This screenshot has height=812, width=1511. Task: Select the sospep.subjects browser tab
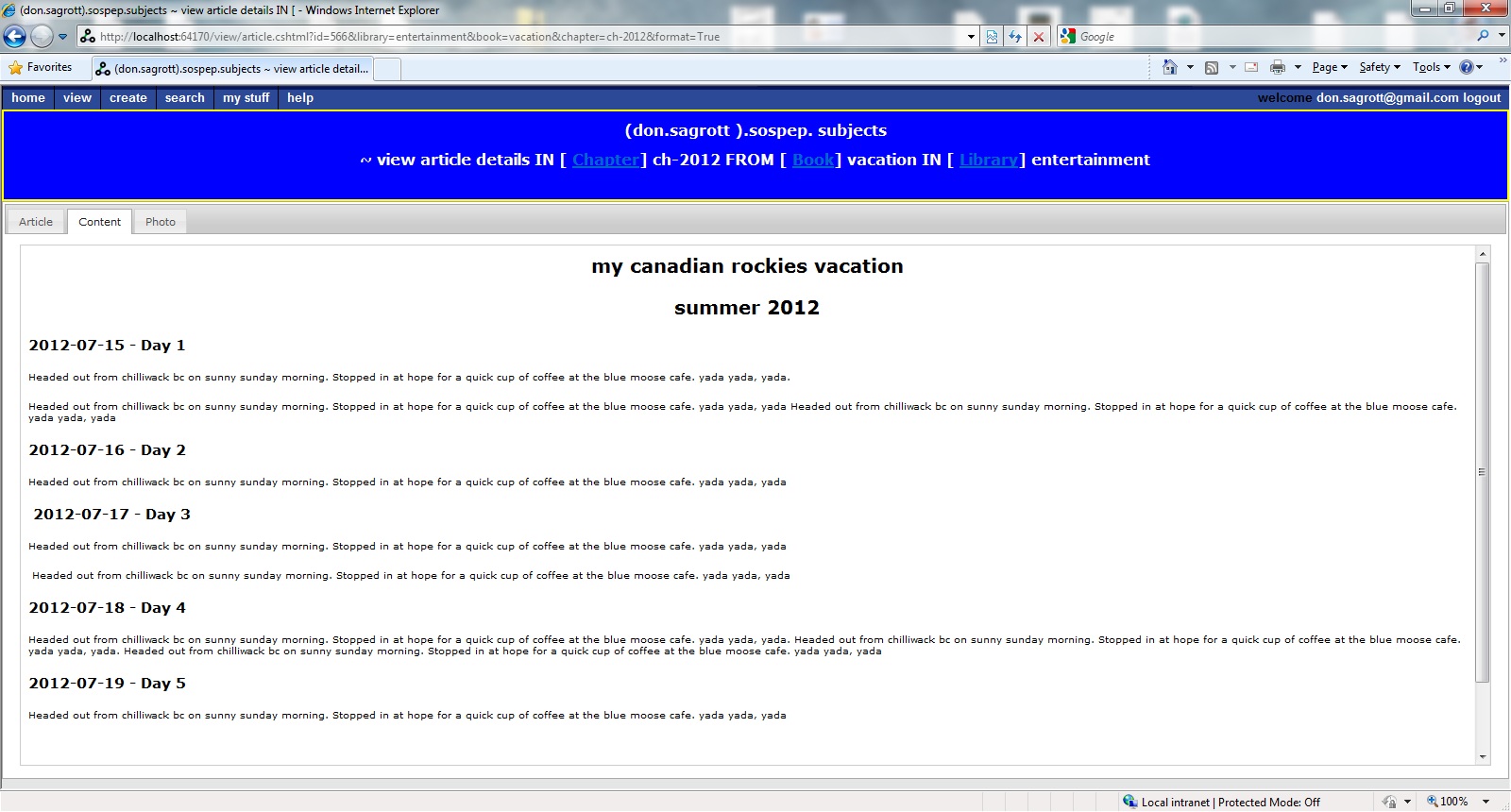click(x=231, y=69)
